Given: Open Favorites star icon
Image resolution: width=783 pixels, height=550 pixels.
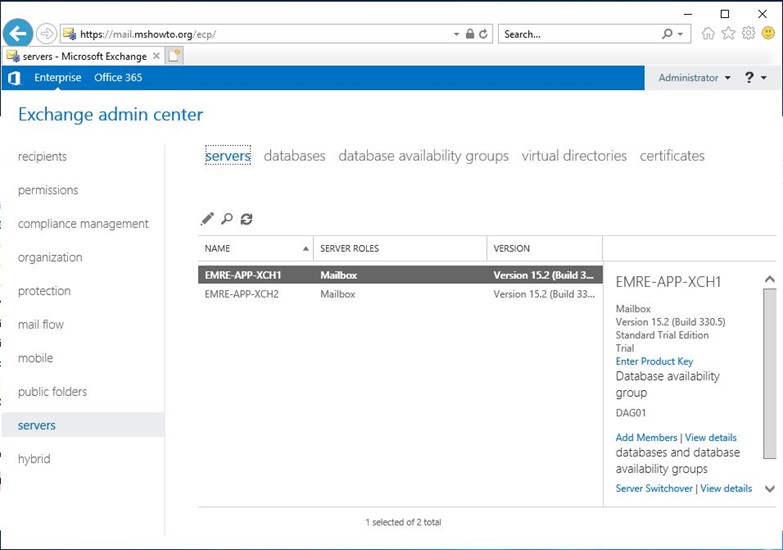Looking at the screenshot, I should point(729,33).
